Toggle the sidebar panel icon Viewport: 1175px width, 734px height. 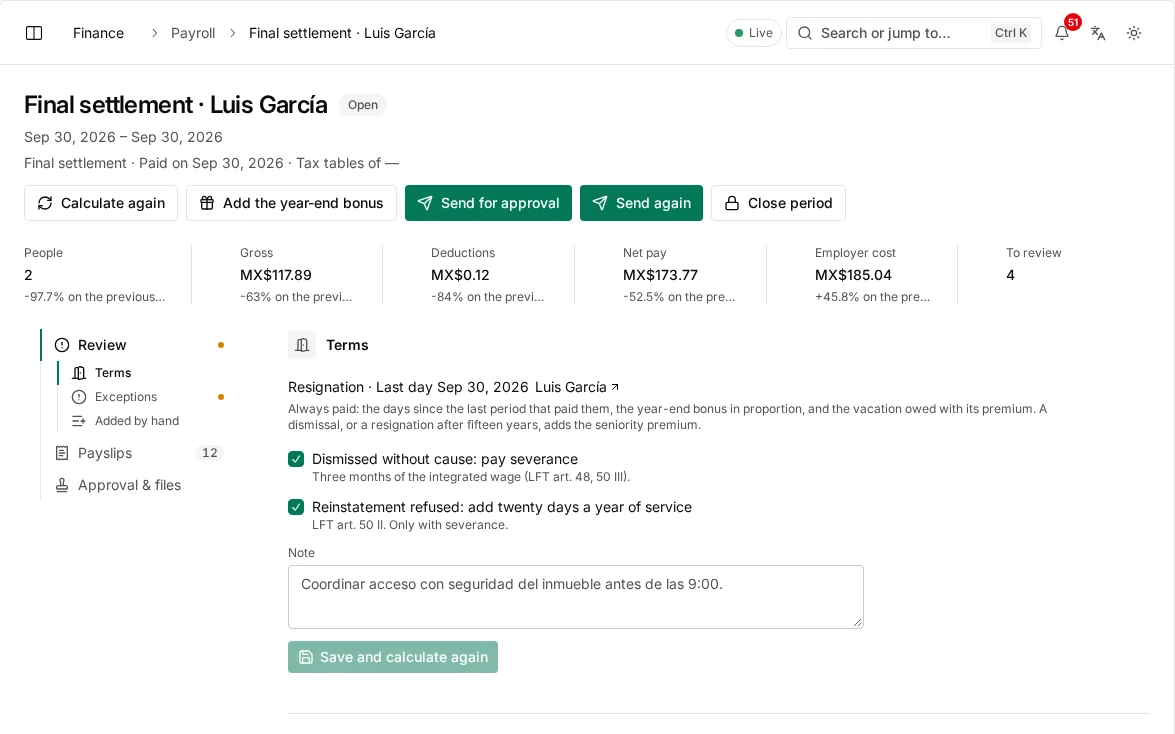[34, 33]
